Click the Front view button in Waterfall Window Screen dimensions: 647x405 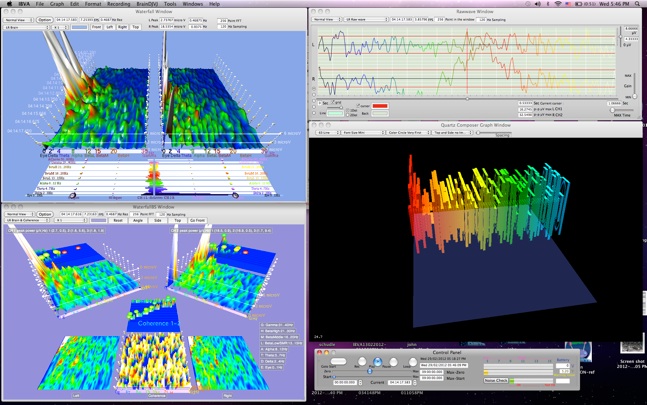pos(97,27)
